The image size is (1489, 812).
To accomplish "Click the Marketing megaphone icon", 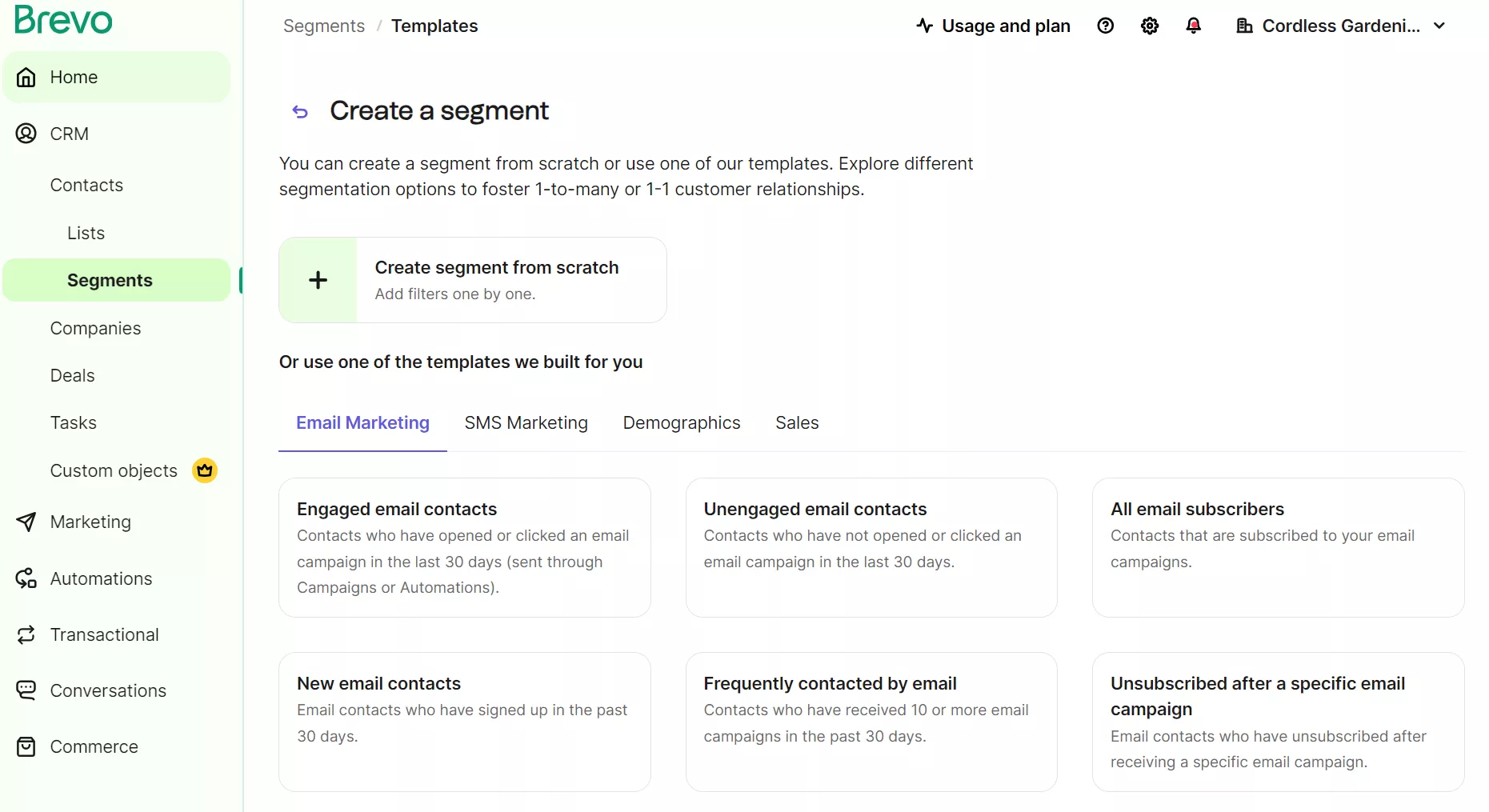I will tap(25, 522).
